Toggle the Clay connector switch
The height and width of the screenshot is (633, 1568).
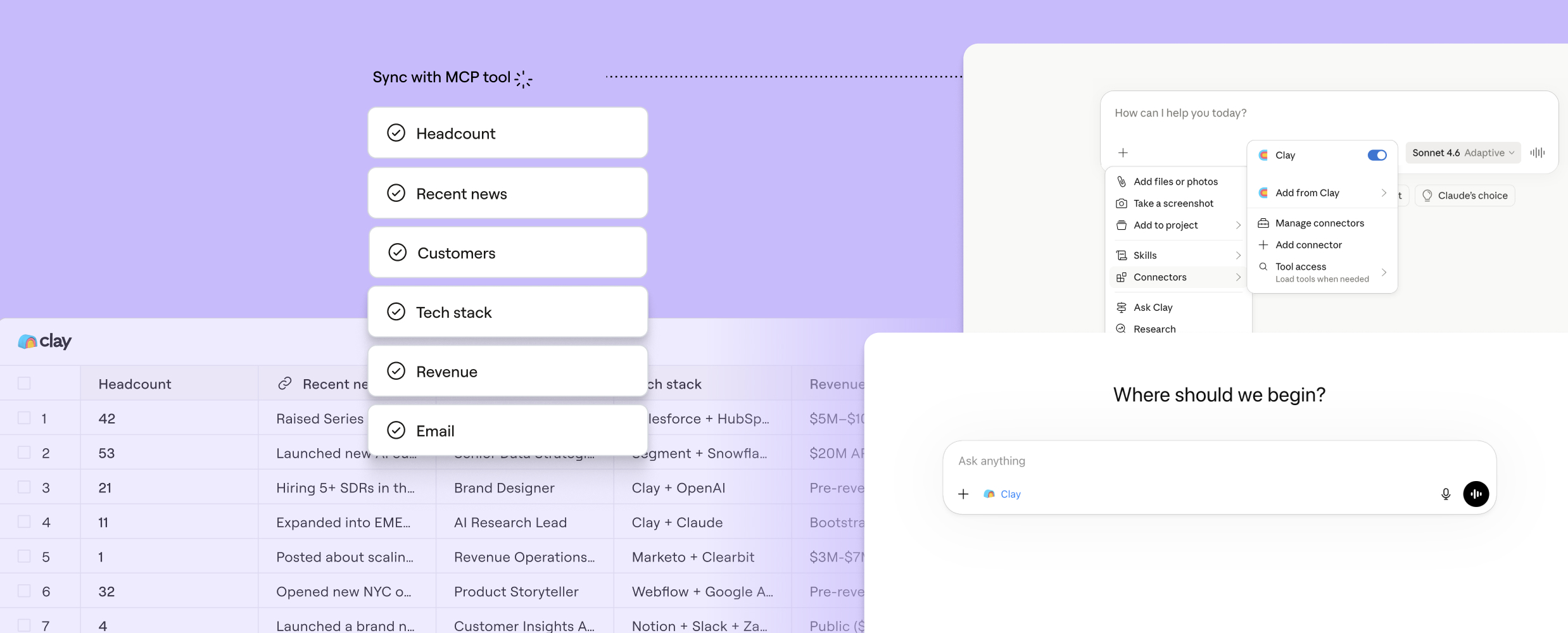(1377, 155)
